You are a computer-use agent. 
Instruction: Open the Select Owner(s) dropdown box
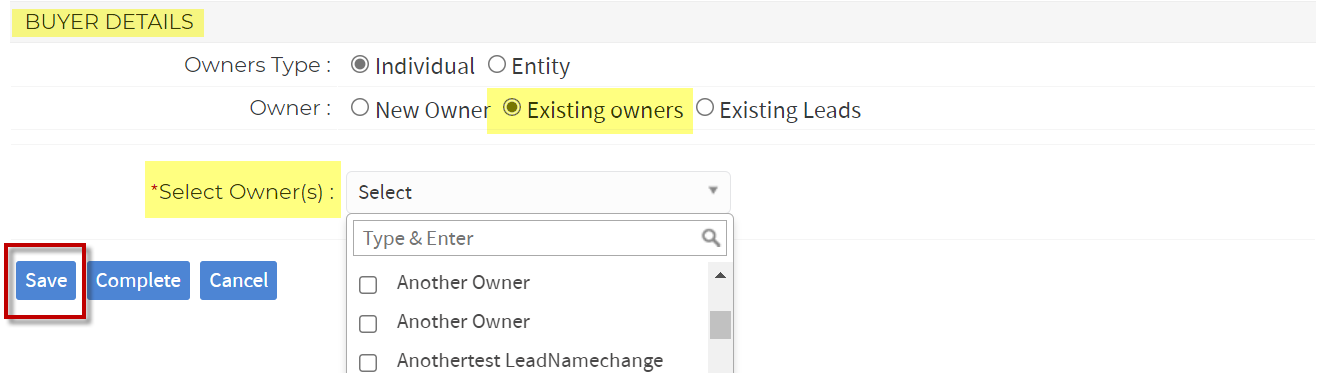point(538,192)
